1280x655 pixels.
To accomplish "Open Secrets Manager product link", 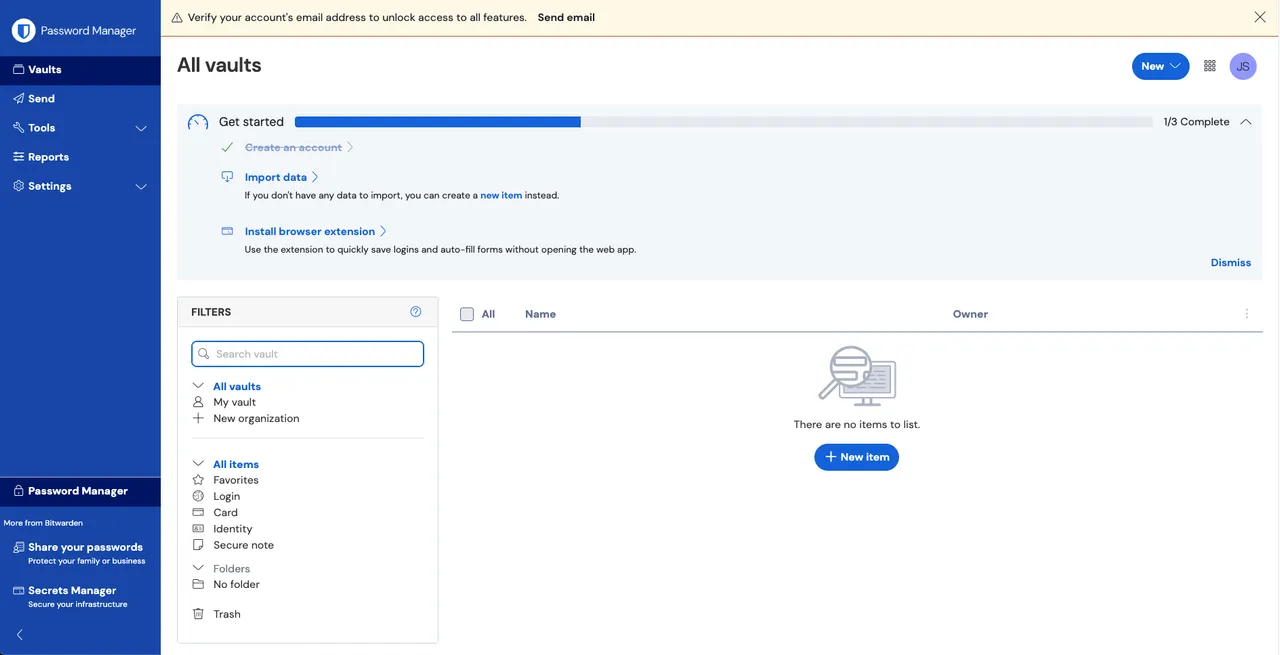I will coord(72,596).
